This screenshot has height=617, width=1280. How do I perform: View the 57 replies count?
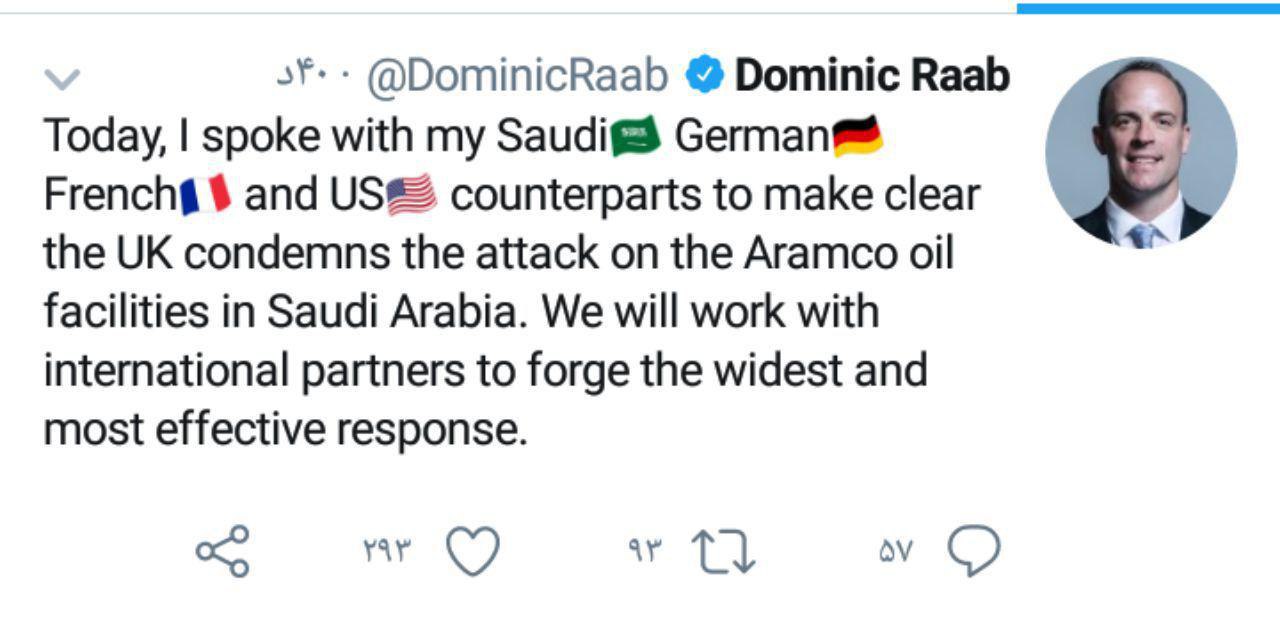click(896, 551)
